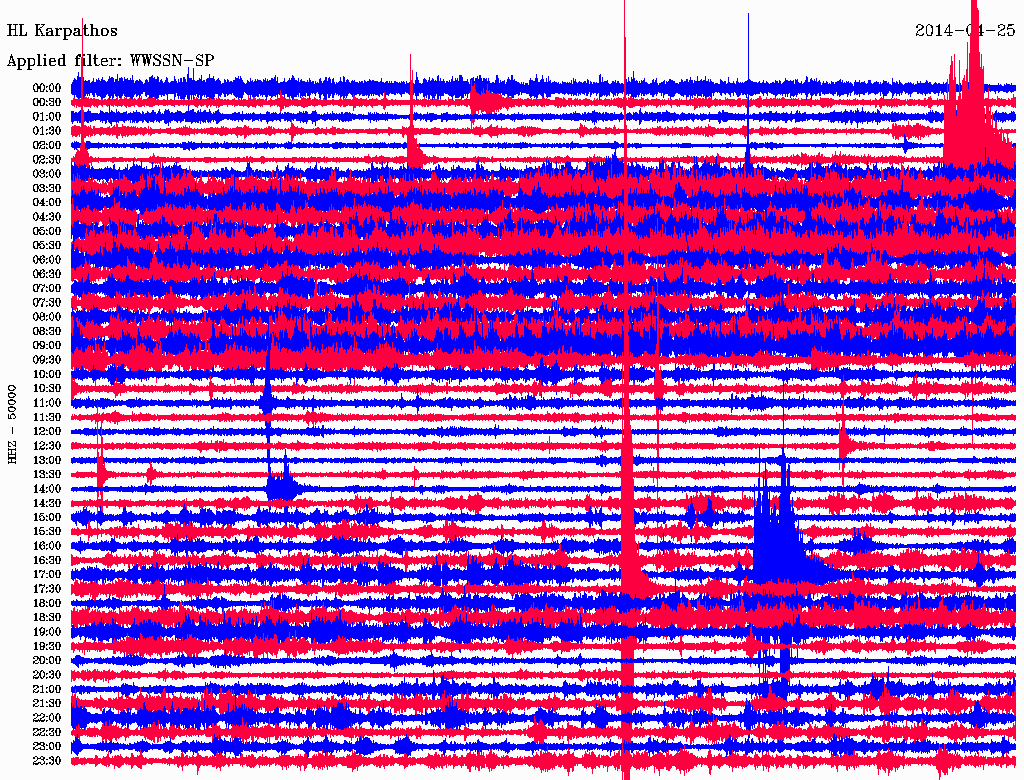
Task: Select the 06:00 time label
Action: pos(47,259)
